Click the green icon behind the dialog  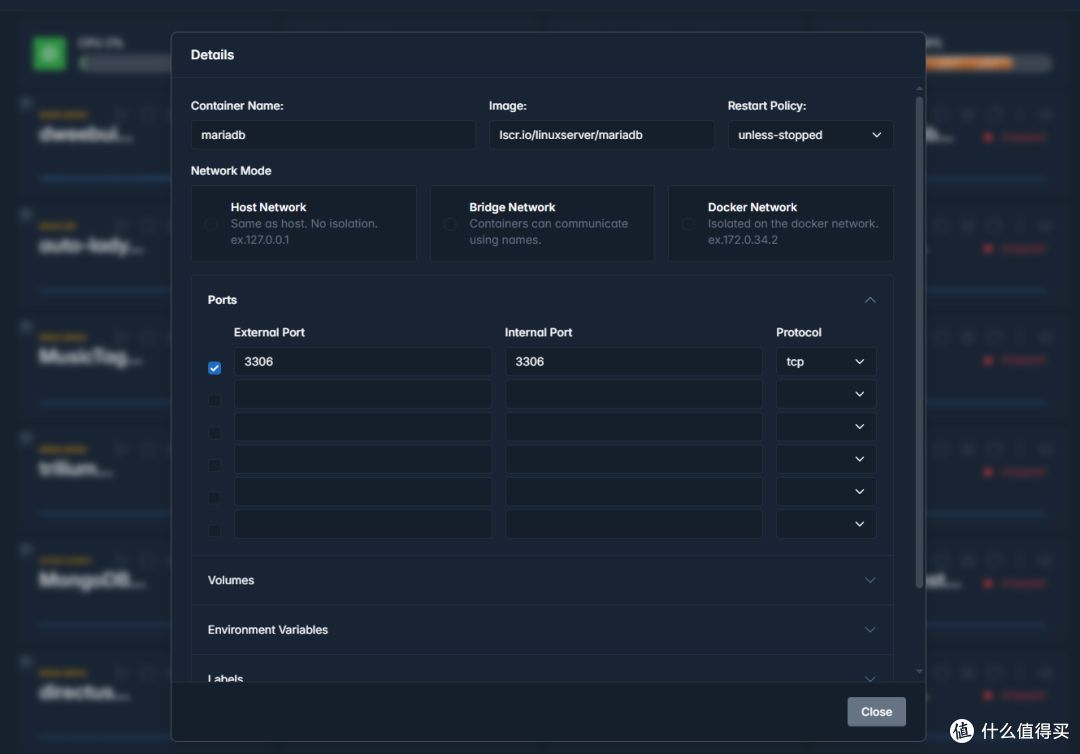pyautogui.click(x=48, y=54)
